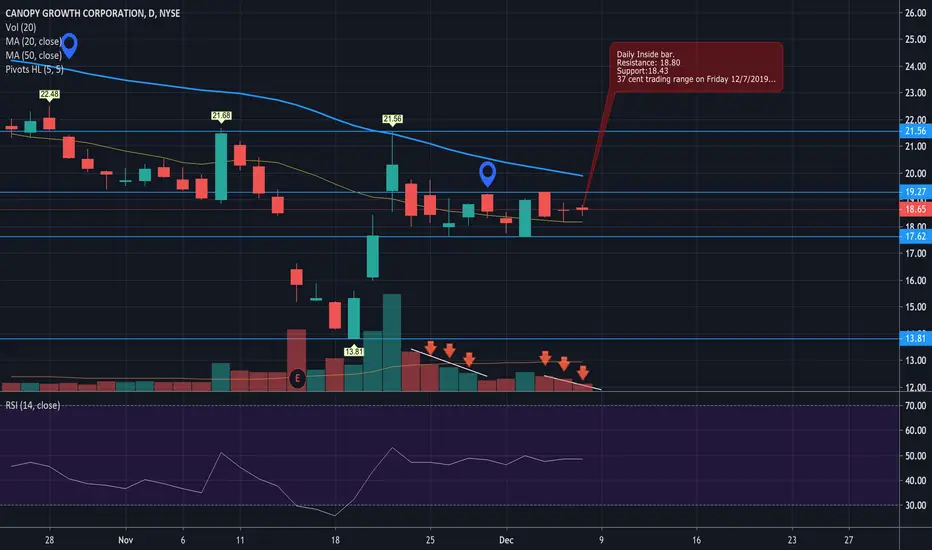Click the 15.00 price axis label
The height and width of the screenshot is (550, 932).
coord(915,307)
